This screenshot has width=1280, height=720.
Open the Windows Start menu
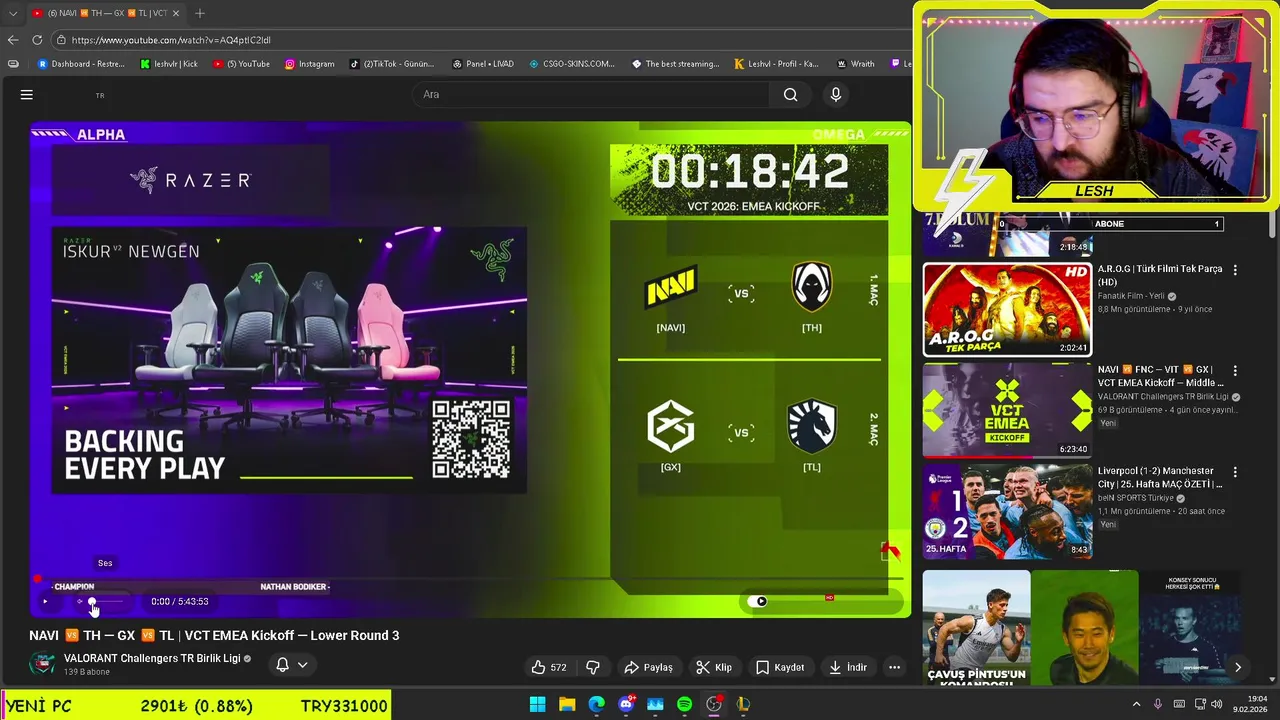point(537,704)
